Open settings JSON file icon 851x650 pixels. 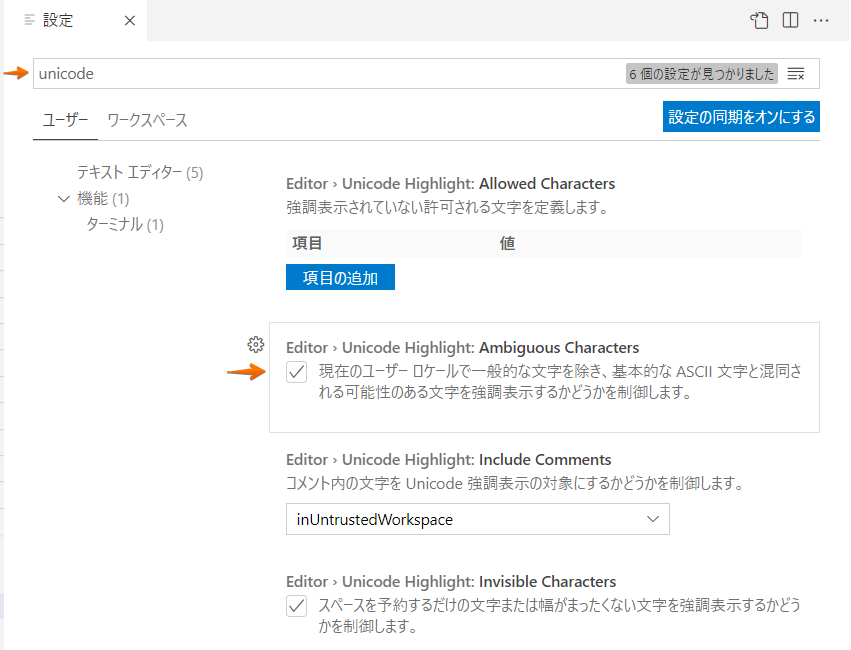(x=760, y=20)
